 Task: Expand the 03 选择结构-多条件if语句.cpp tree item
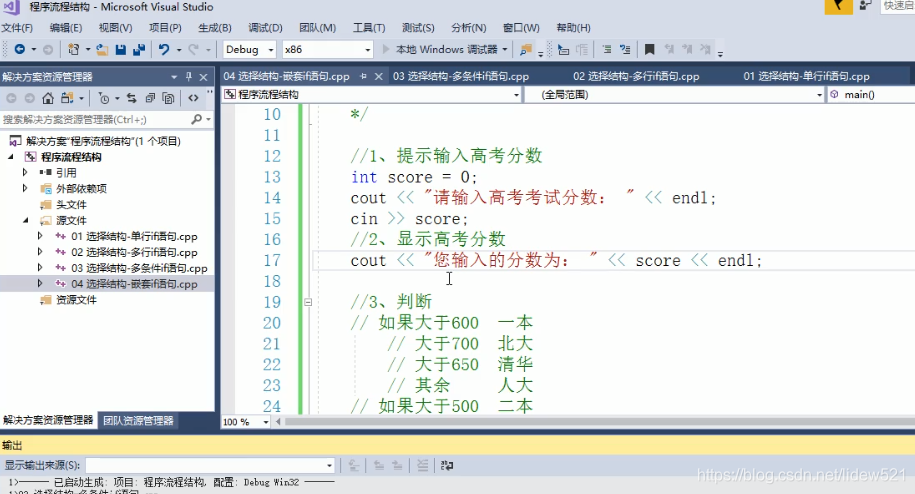tap(40, 267)
